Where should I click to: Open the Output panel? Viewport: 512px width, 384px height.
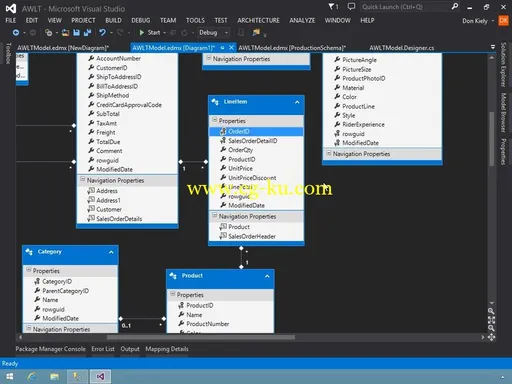click(x=130, y=349)
